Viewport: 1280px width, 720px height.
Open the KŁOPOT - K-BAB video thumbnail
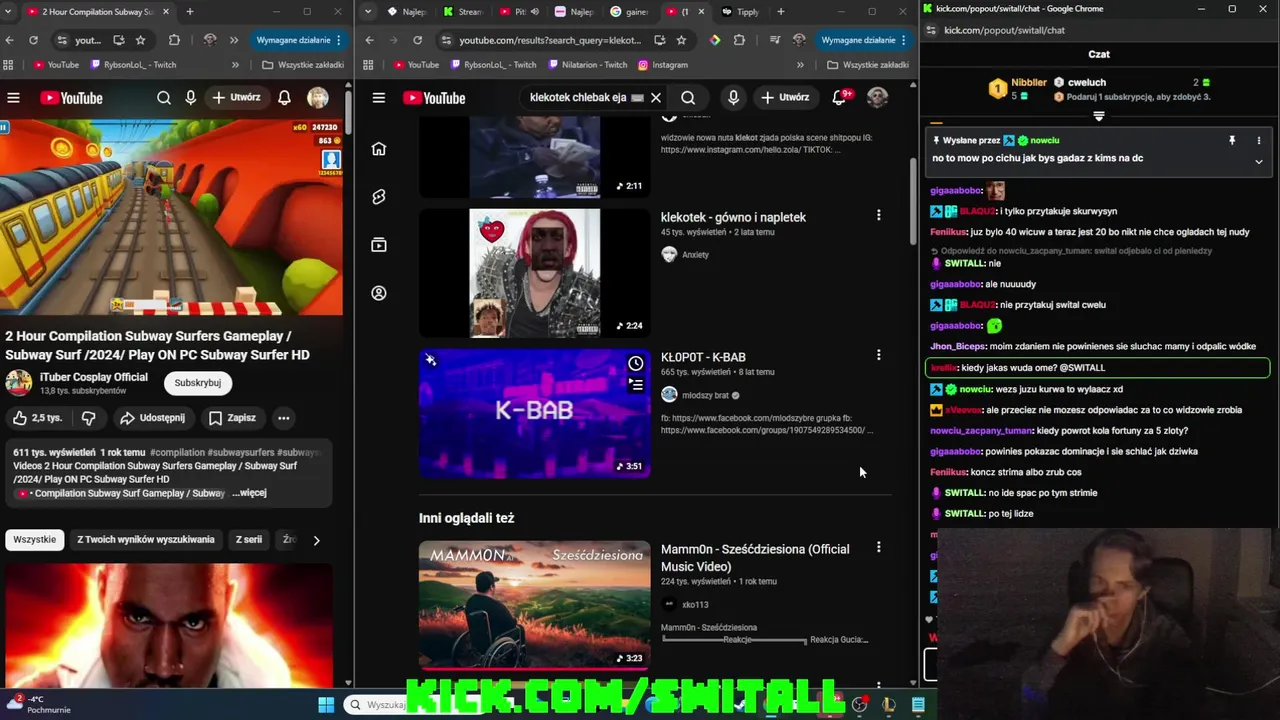534,413
